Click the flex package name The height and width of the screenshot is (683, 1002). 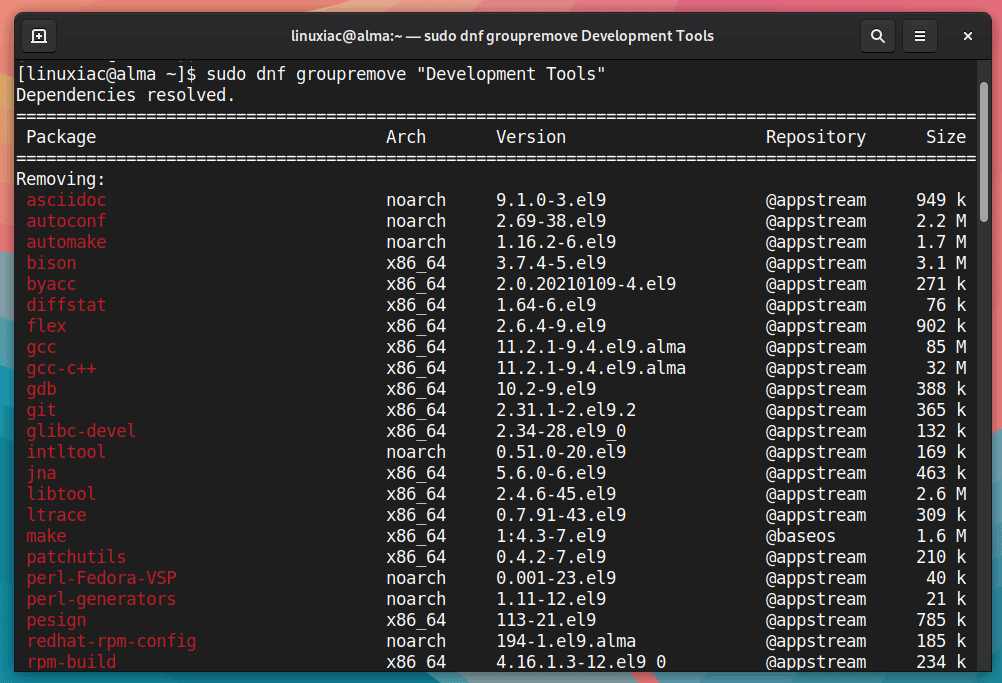pos(46,326)
